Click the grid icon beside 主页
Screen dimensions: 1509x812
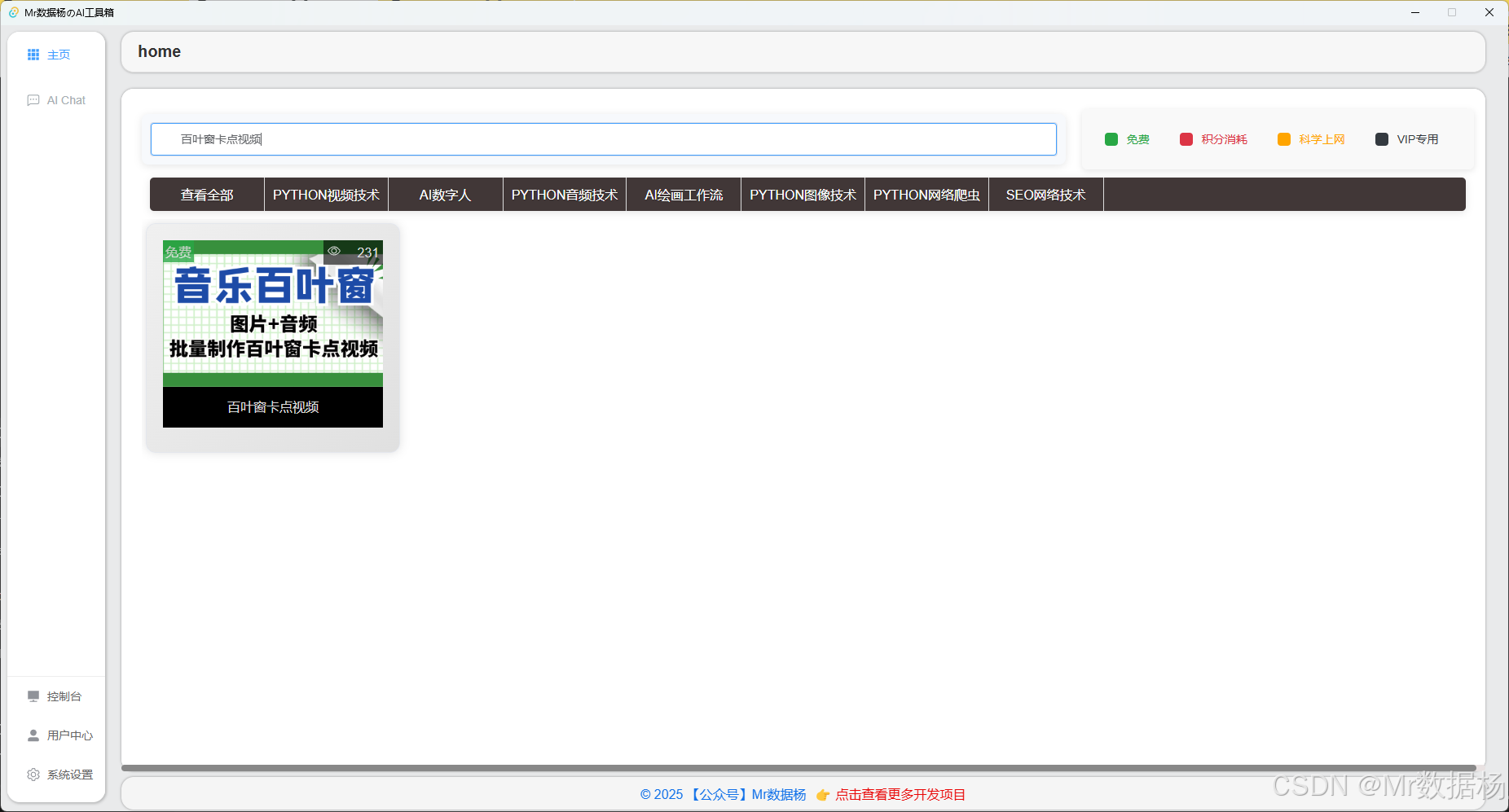click(33, 55)
